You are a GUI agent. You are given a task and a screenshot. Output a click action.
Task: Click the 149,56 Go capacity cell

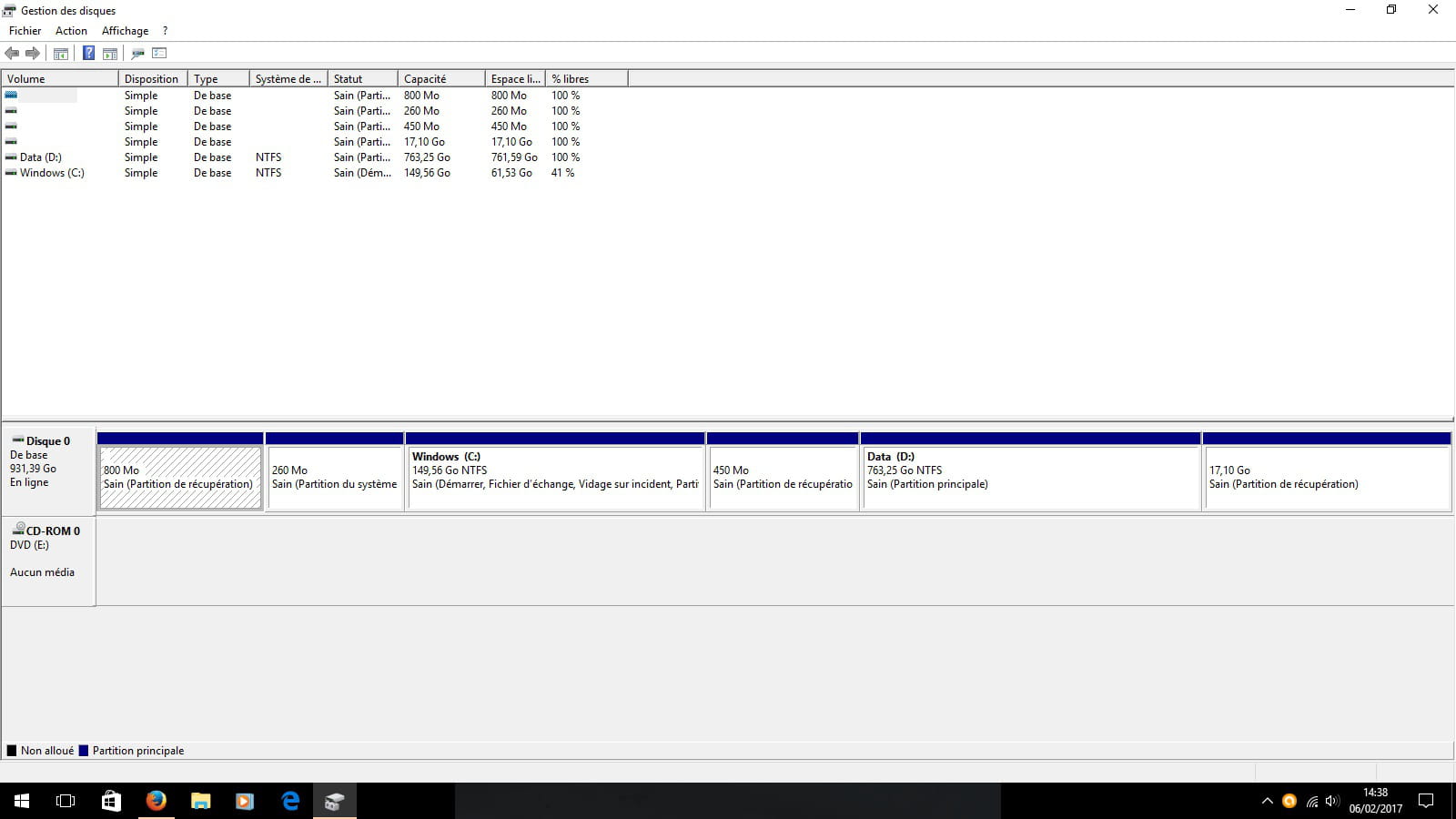point(427,173)
